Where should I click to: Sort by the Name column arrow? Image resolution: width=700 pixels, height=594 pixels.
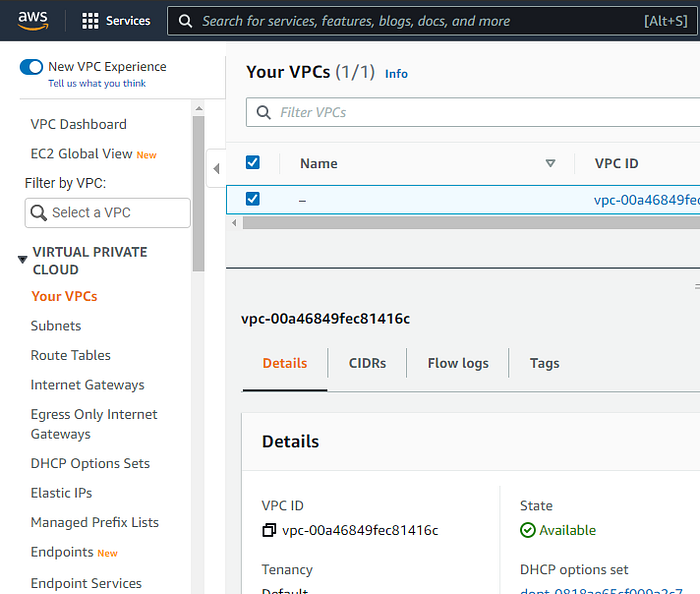click(x=550, y=163)
